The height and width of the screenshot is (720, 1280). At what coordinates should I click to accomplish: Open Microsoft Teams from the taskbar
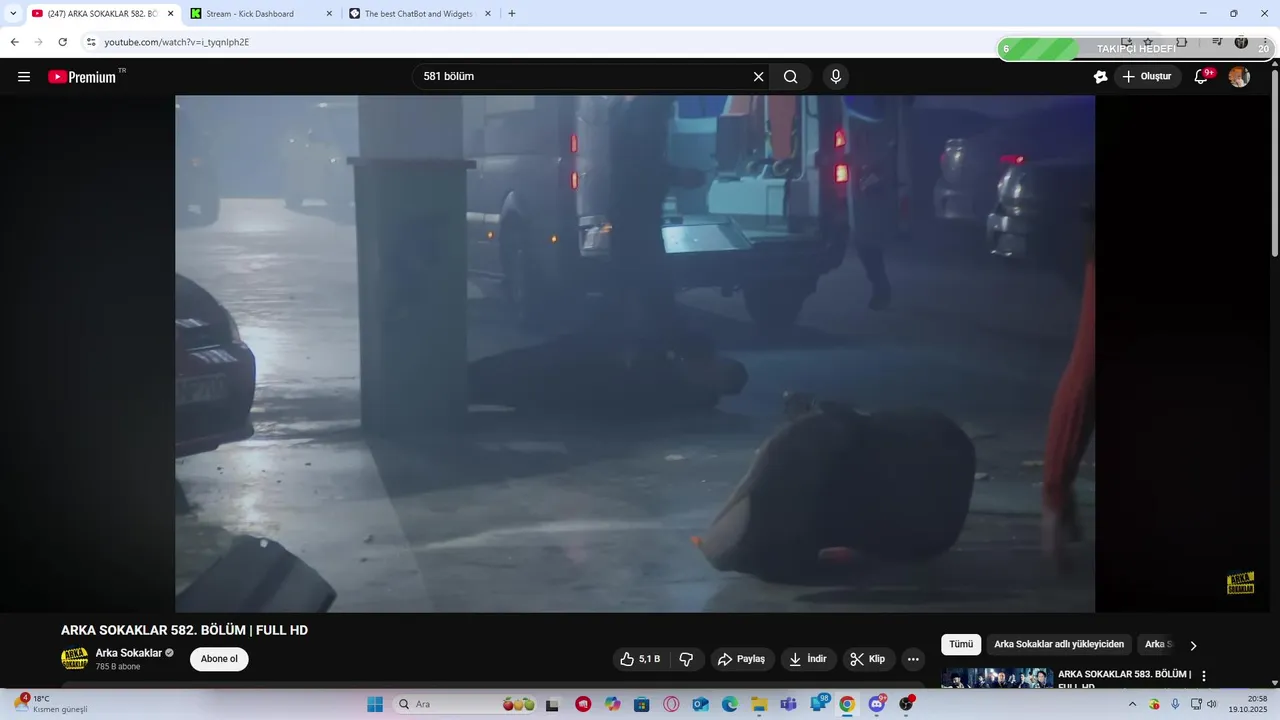pos(788,704)
